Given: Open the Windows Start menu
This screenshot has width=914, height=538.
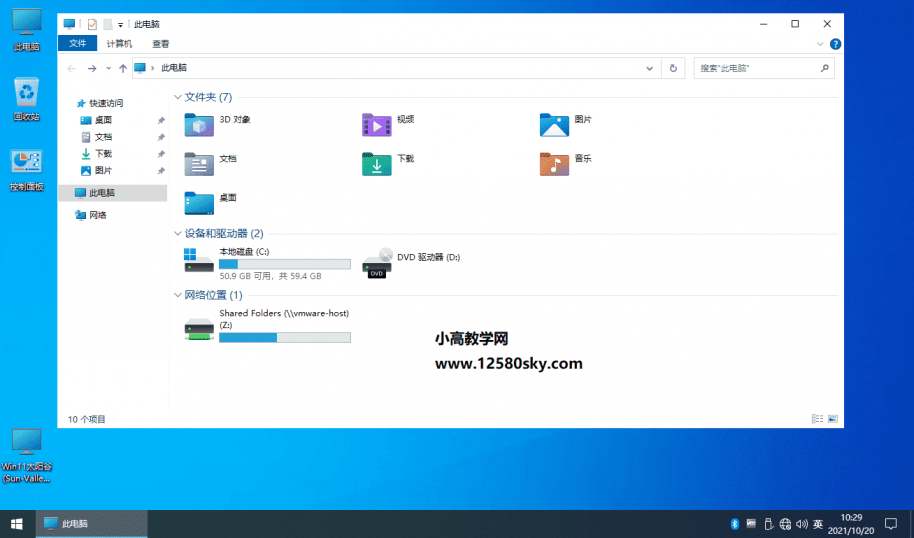Looking at the screenshot, I should point(17,524).
